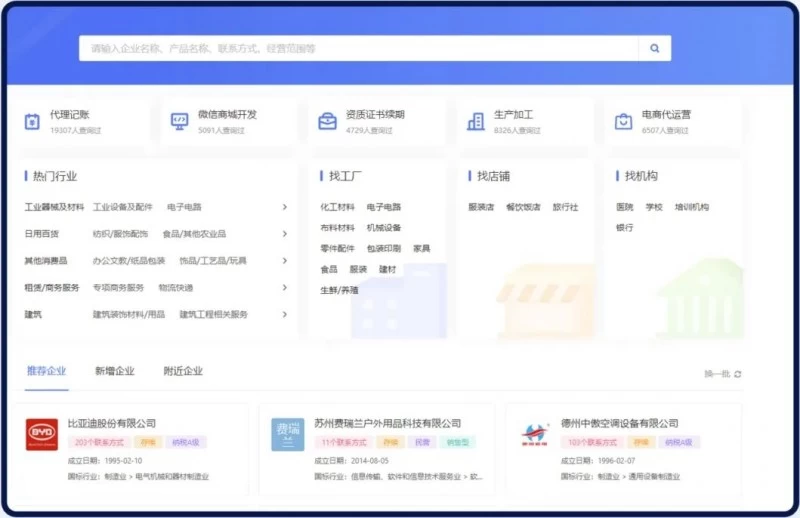
Task: Click the BYD company logo
Action: coord(43,435)
